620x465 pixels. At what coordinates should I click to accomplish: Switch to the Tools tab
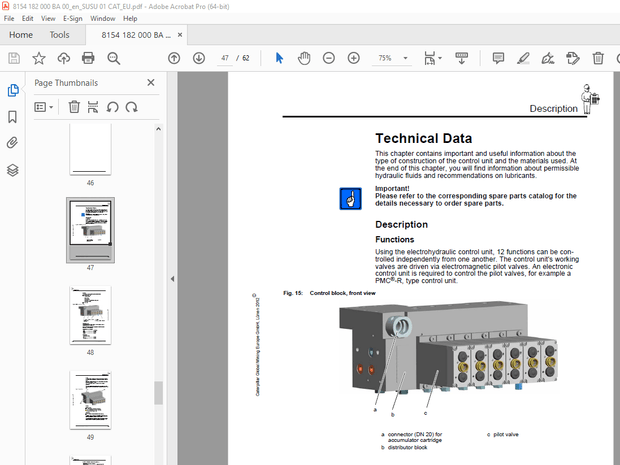pyautogui.click(x=59, y=35)
